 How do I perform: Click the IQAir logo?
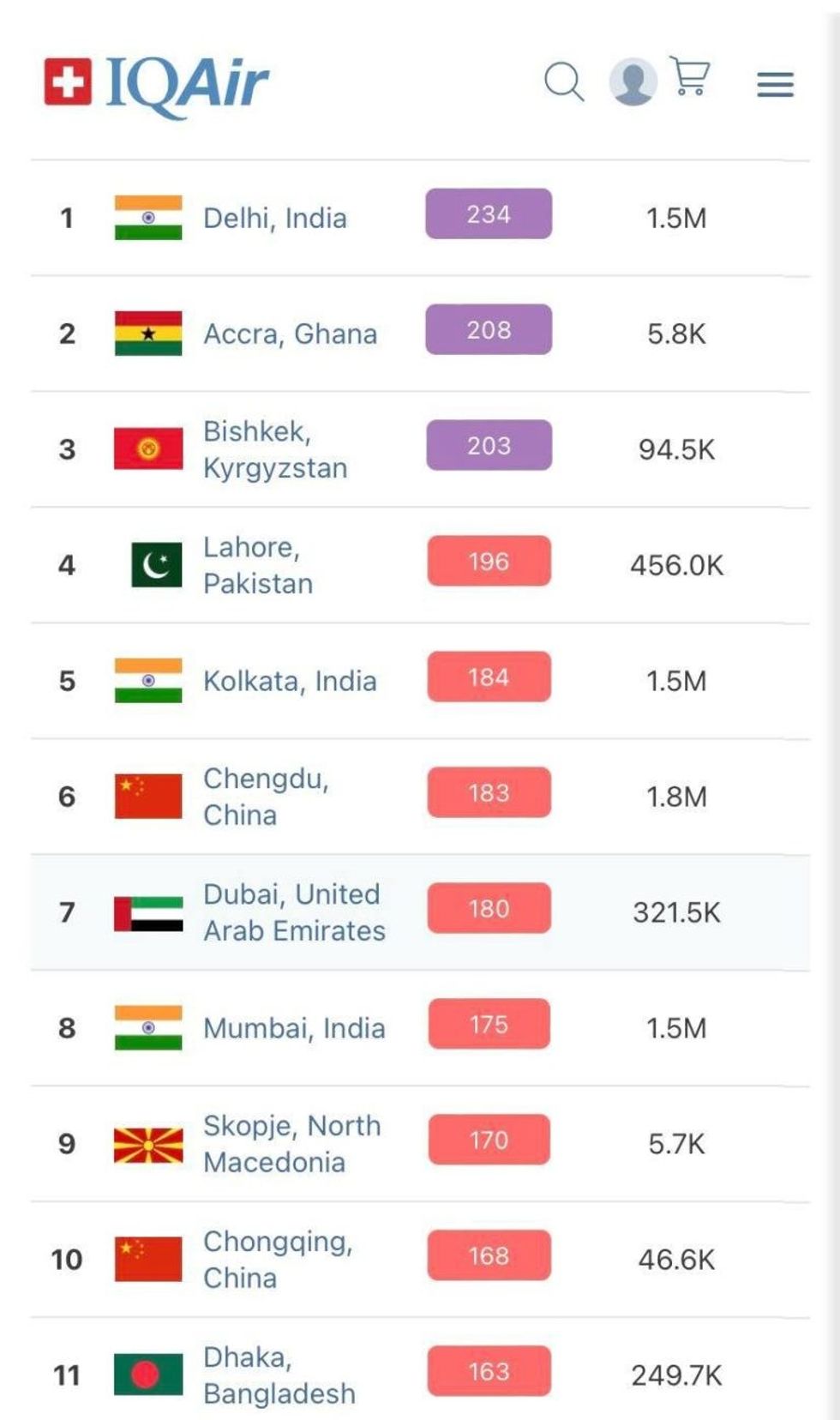(x=157, y=84)
